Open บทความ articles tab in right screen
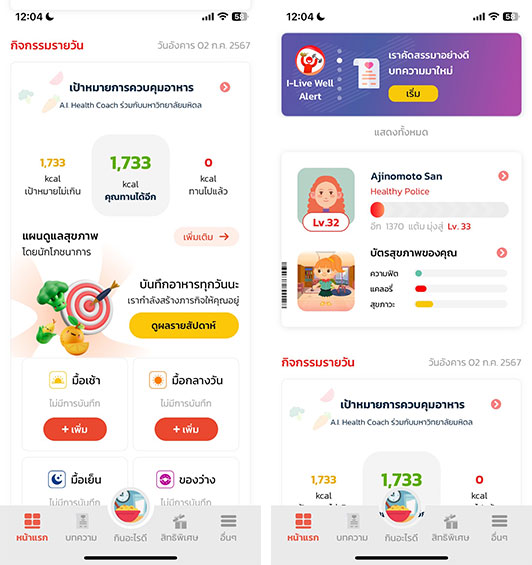 (352, 527)
